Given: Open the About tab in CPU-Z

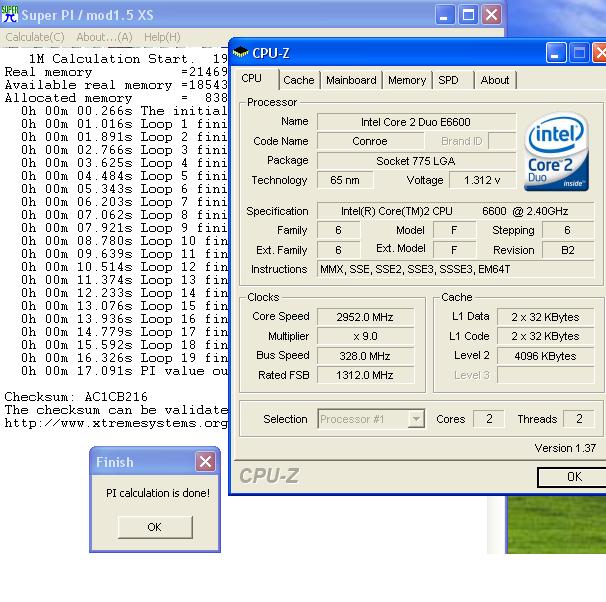Looking at the screenshot, I should (495, 80).
